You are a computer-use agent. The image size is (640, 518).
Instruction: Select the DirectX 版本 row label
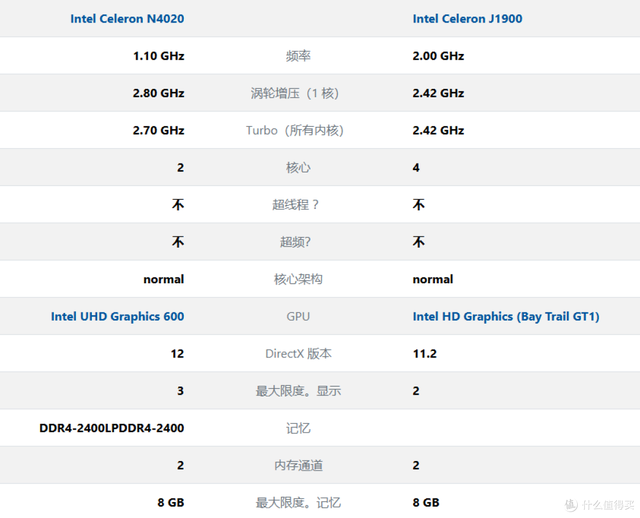[297, 354]
